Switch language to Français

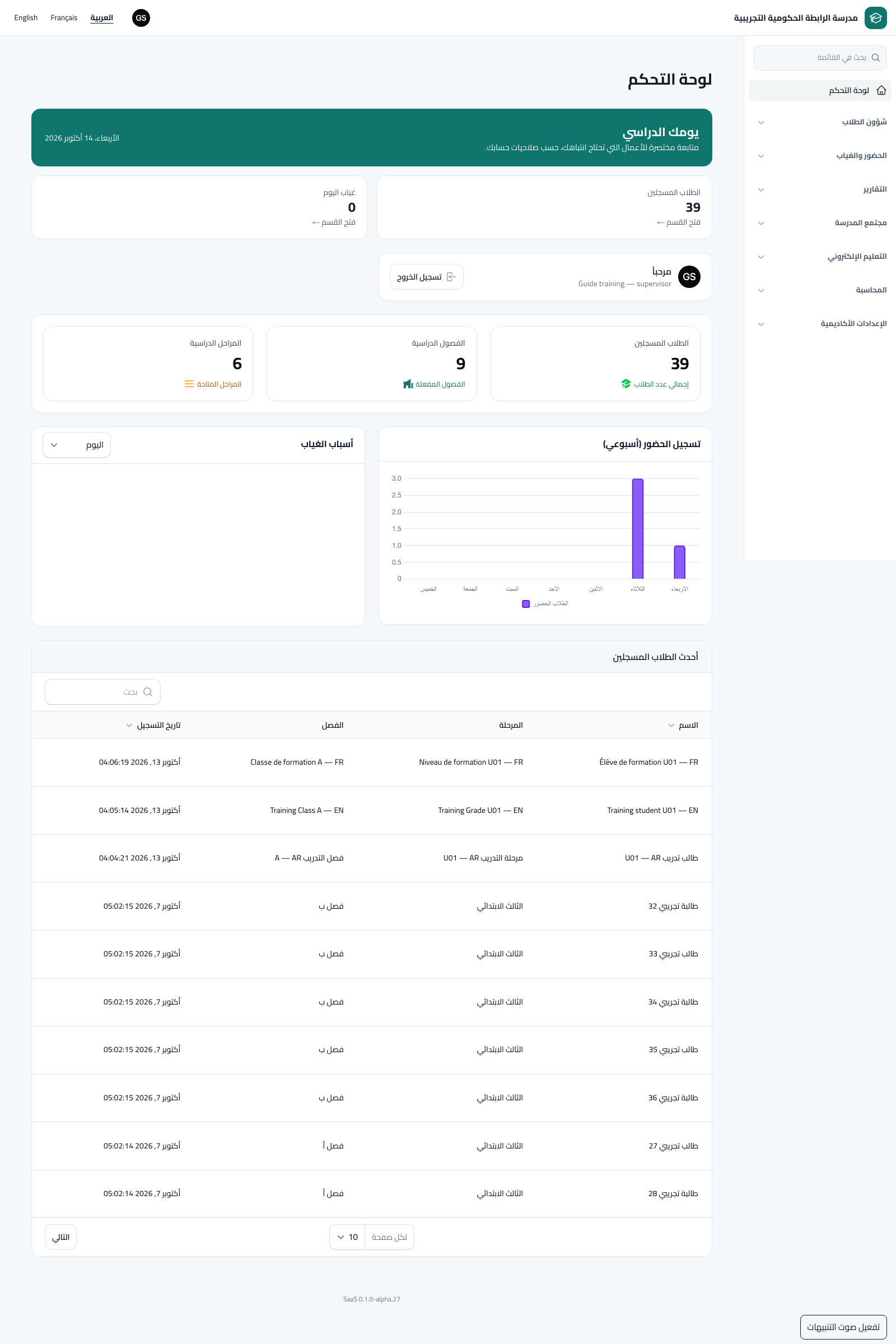(64, 18)
